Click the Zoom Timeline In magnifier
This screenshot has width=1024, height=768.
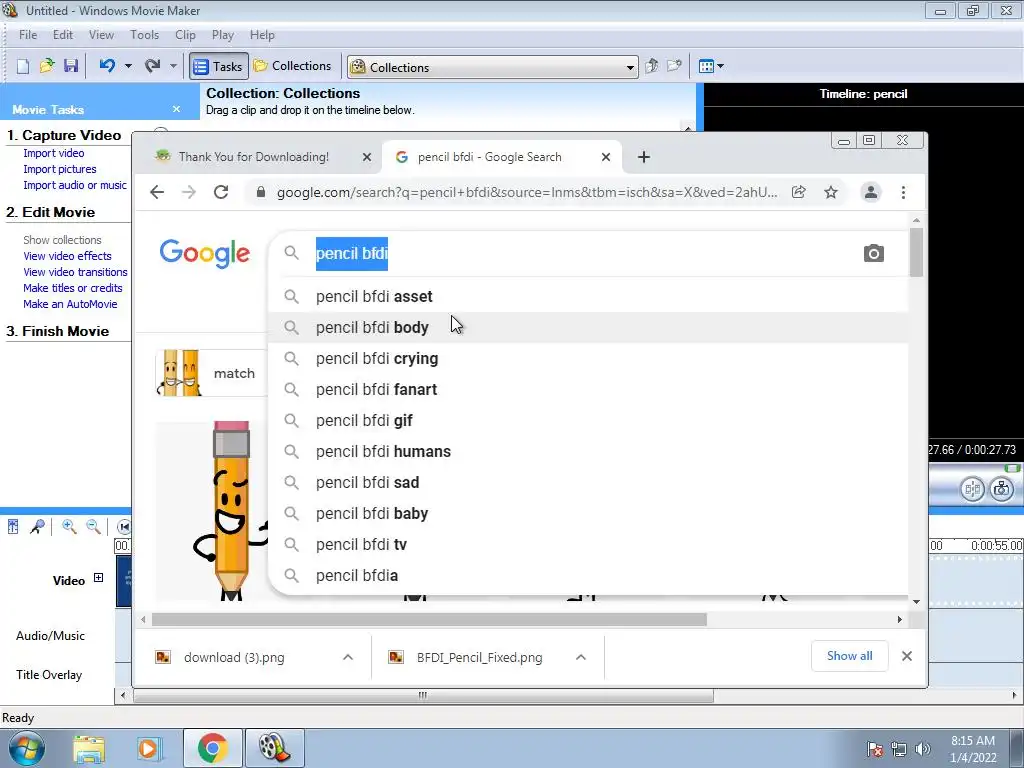pyautogui.click(x=69, y=526)
